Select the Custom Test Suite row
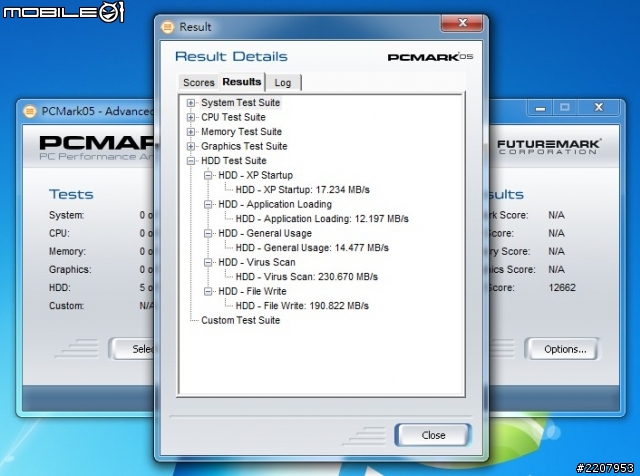This screenshot has height=476, width=640. coord(240,320)
